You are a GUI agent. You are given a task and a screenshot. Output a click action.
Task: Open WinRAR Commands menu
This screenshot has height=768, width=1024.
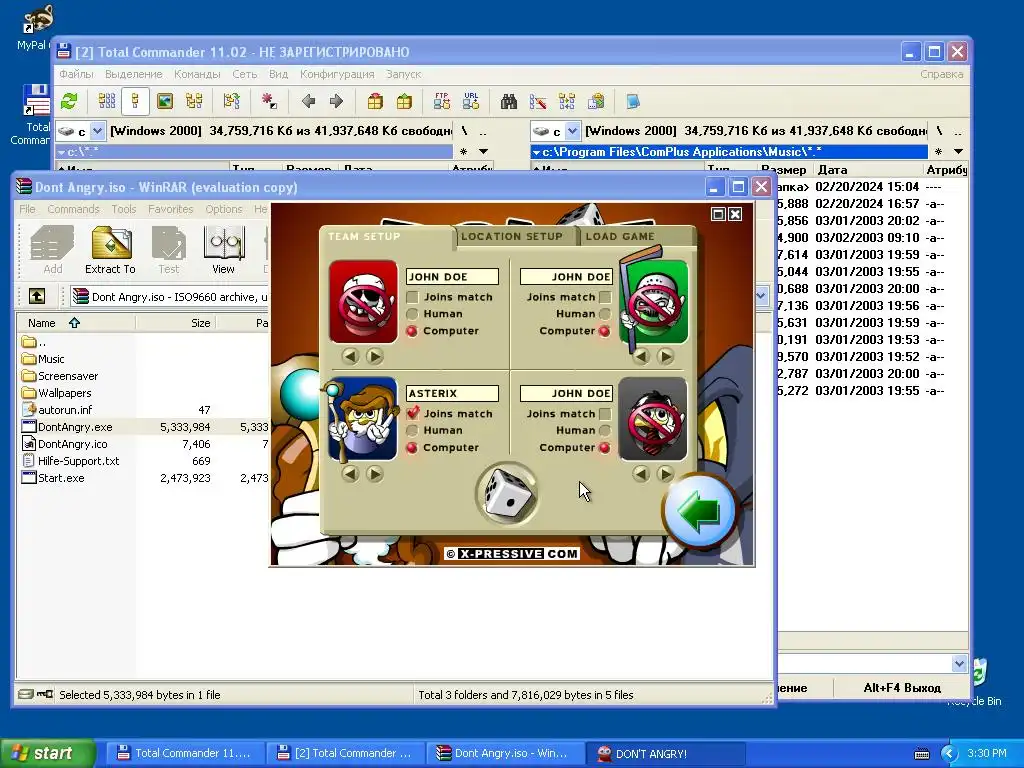point(73,209)
